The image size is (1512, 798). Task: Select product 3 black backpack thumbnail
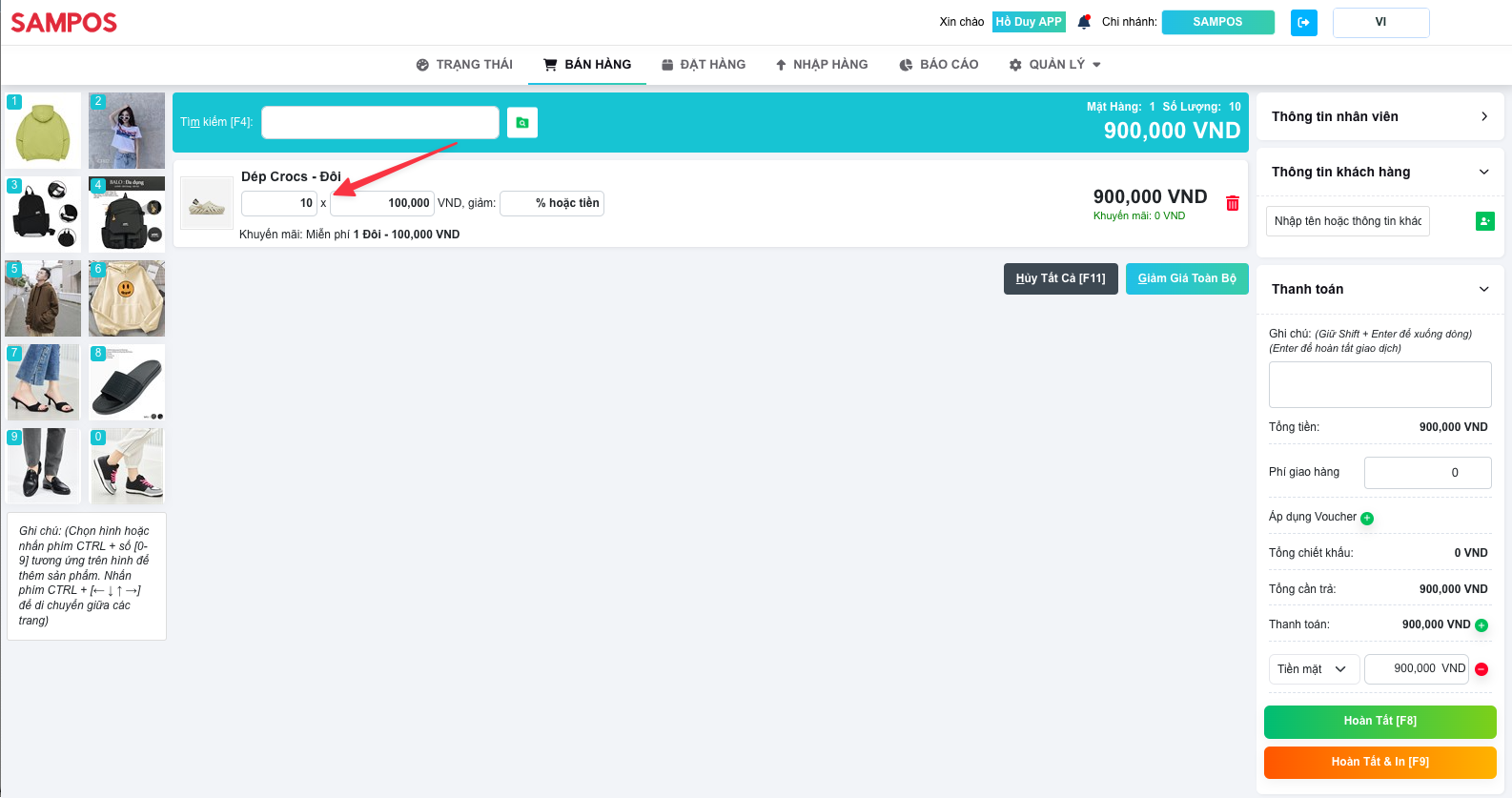43,215
